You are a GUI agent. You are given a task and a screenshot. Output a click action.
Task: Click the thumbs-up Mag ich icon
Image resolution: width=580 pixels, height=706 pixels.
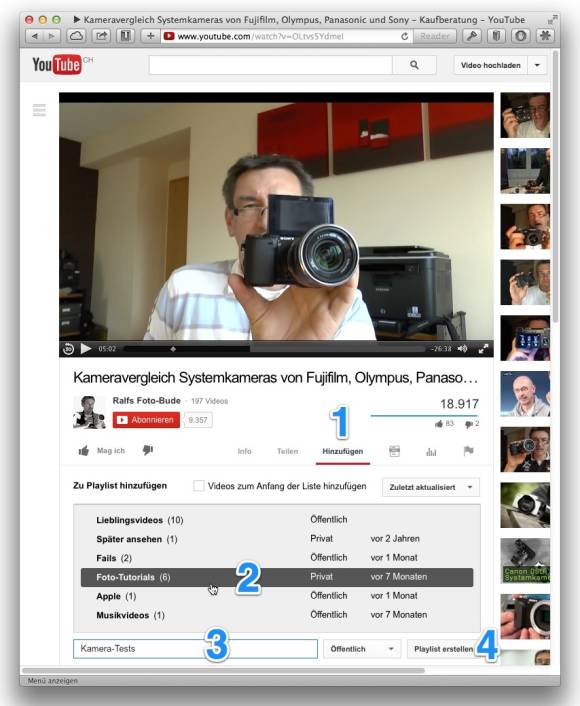coord(84,451)
